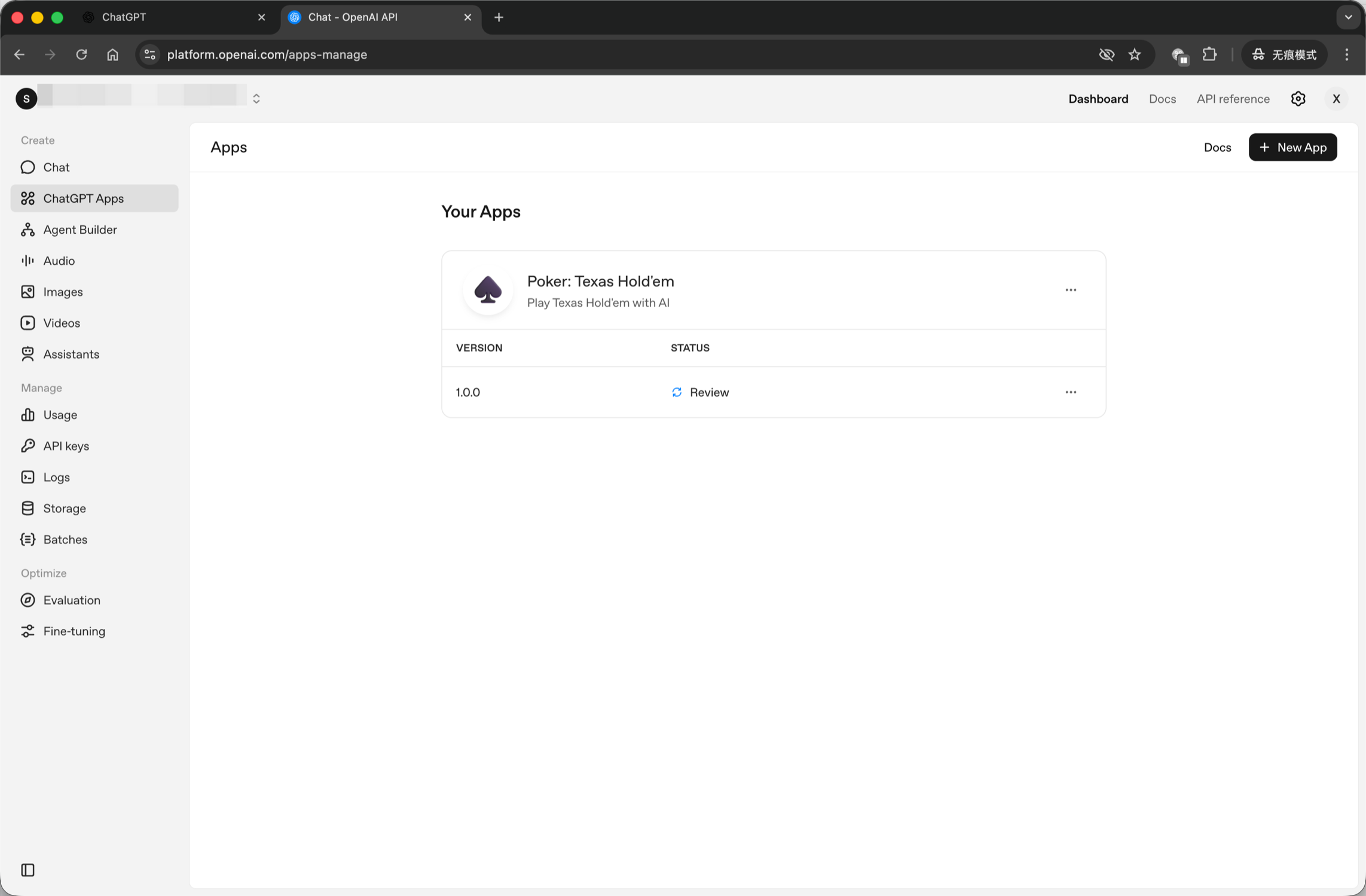Open API keys from Manage section

66,446
